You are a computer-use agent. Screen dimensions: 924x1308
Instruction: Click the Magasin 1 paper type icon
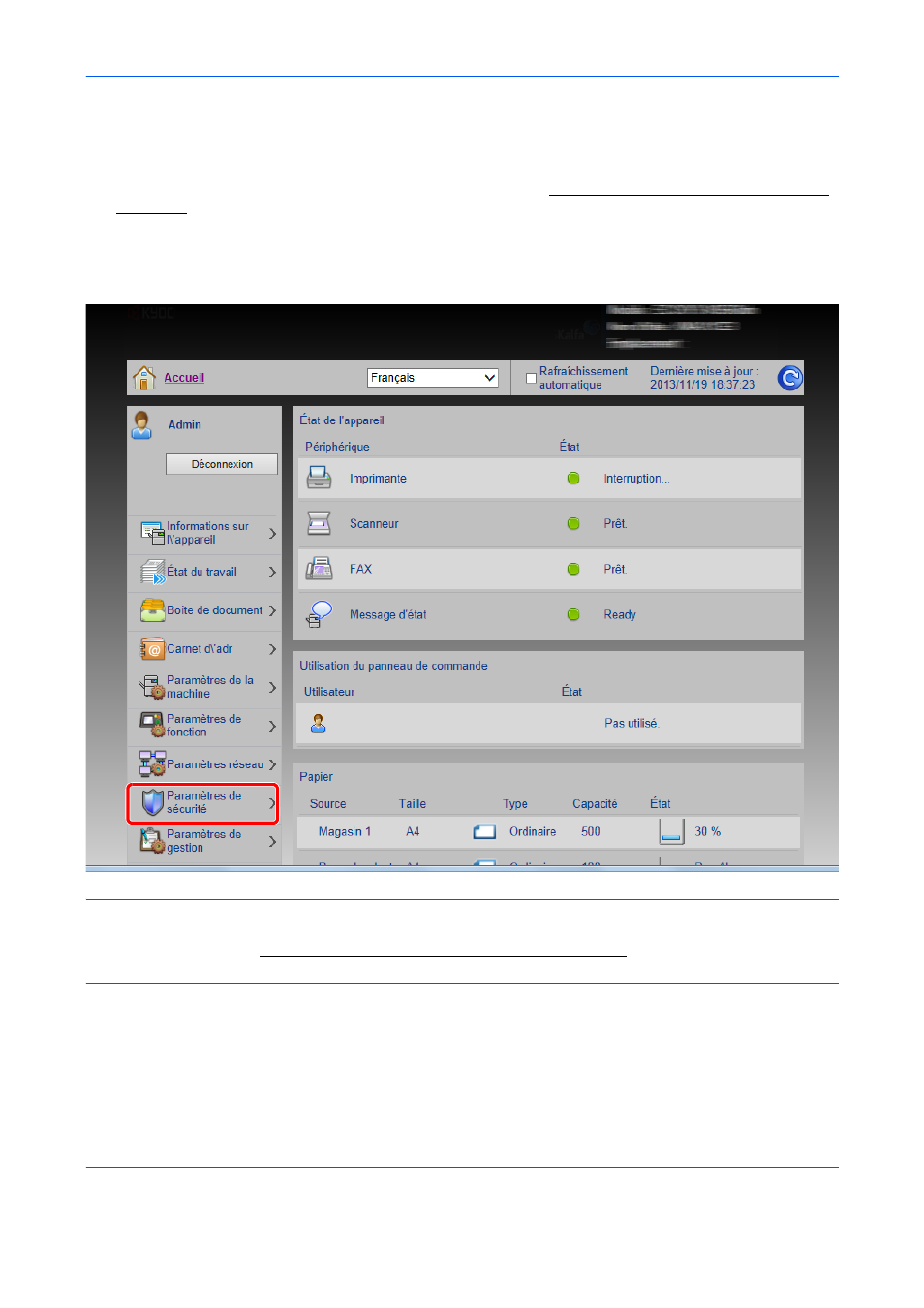[x=484, y=831]
